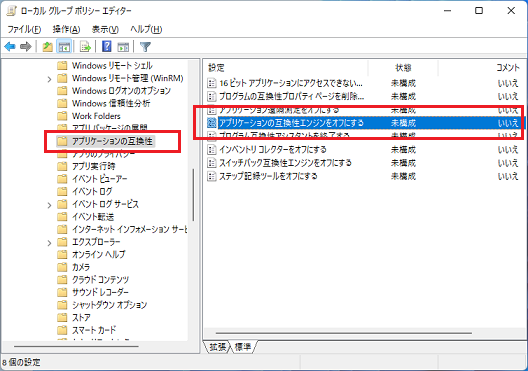Click the Export list toolbar icon
This screenshot has width=528, height=371.
coord(85,46)
